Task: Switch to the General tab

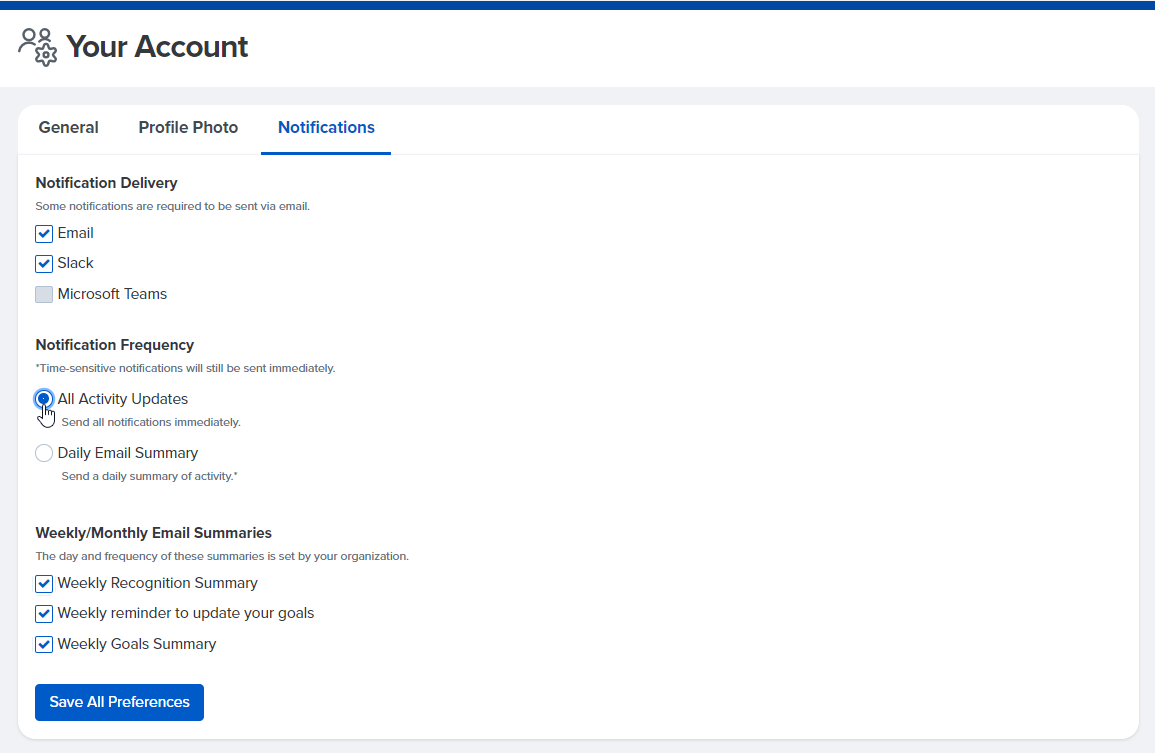Action: point(68,128)
